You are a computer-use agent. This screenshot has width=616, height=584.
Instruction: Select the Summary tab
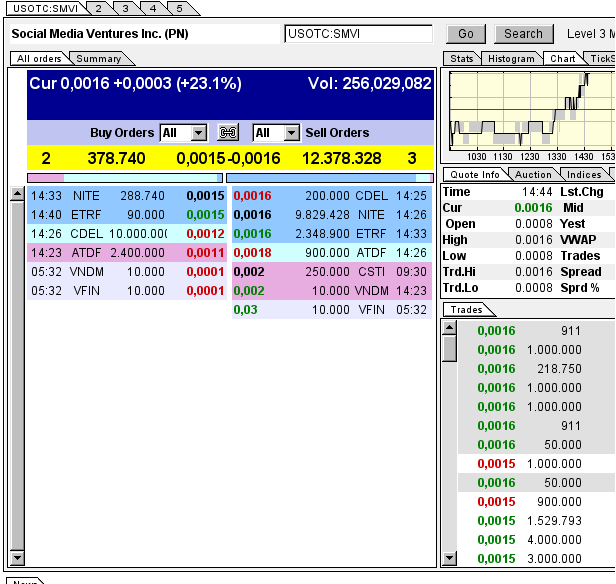pyautogui.click(x=99, y=59)
